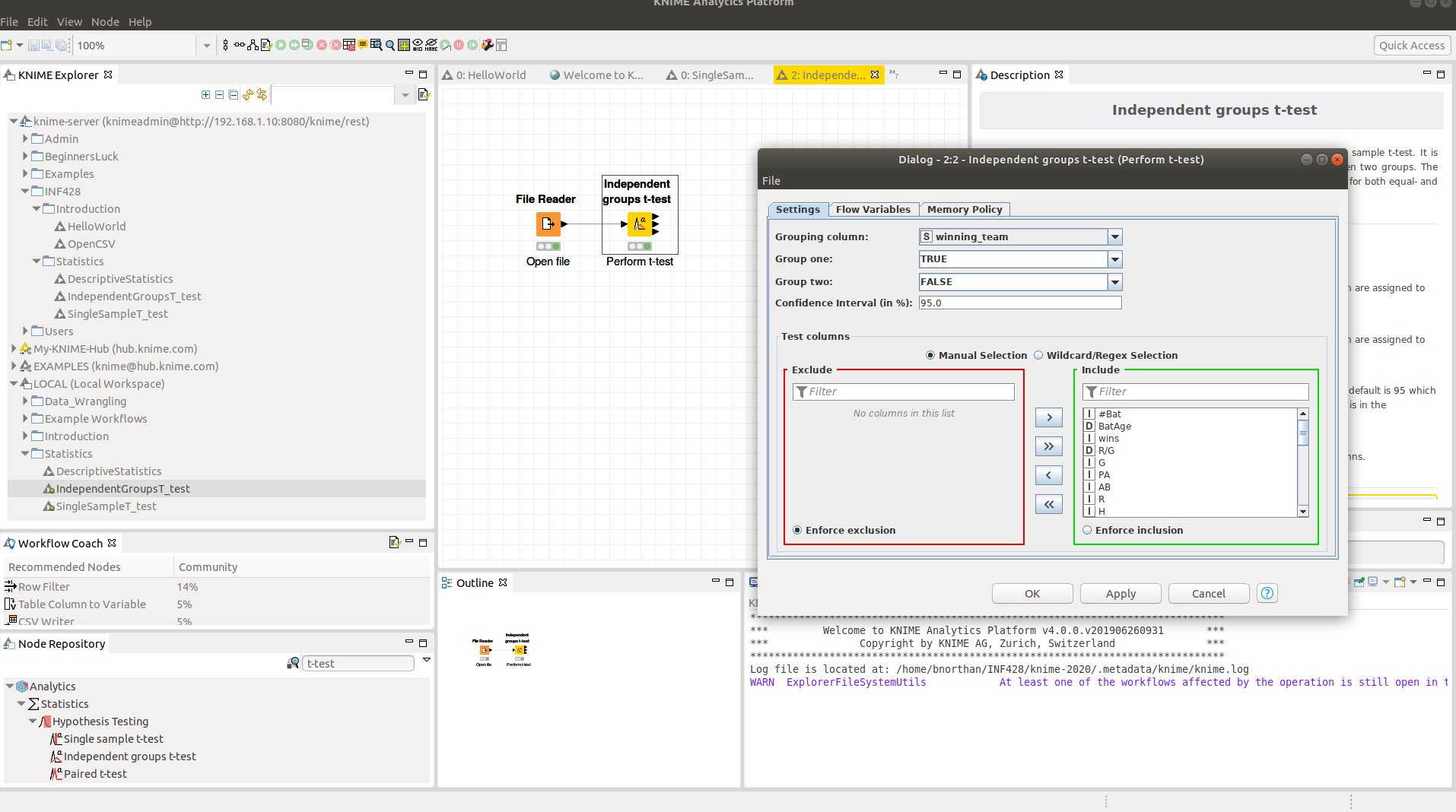Screen dimensions: 1456x812
Task: Expand the BeginnersLuck folder
Action: point(25,157)
